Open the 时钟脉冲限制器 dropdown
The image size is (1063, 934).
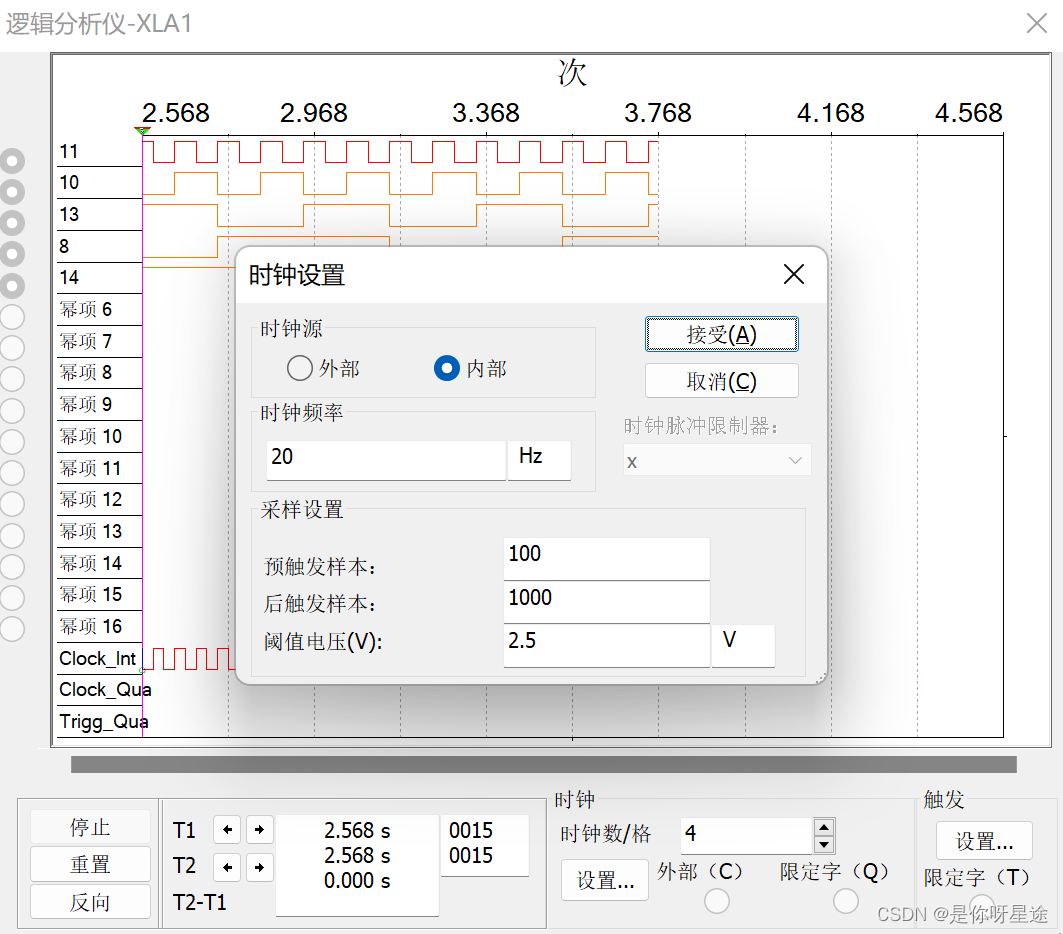[717, 461]
